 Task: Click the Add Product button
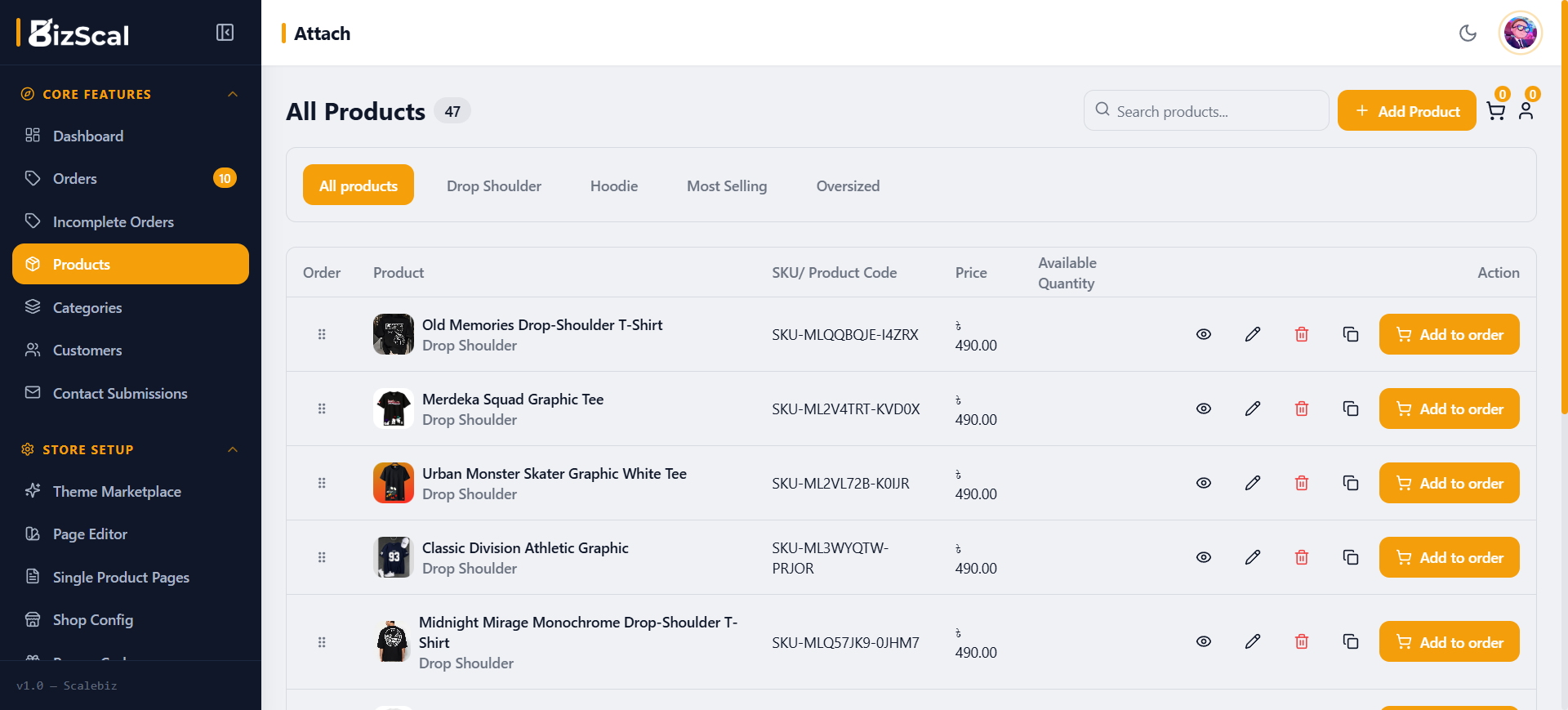pyautogui.click(x=1406, y=110)
